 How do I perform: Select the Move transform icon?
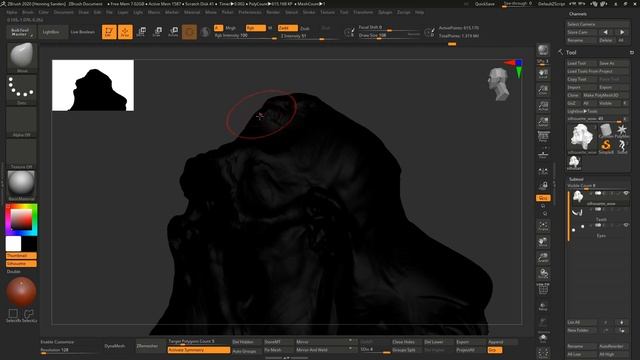tap(141, 32)
